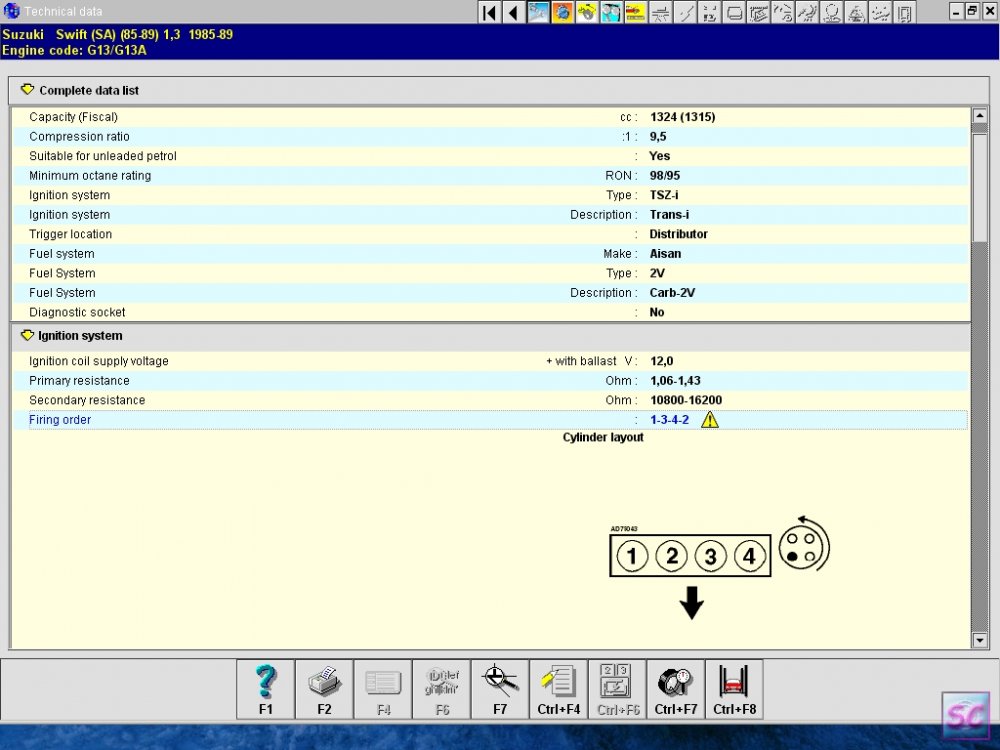Click the Engine code G13/G13A header

tap(74, 50)
